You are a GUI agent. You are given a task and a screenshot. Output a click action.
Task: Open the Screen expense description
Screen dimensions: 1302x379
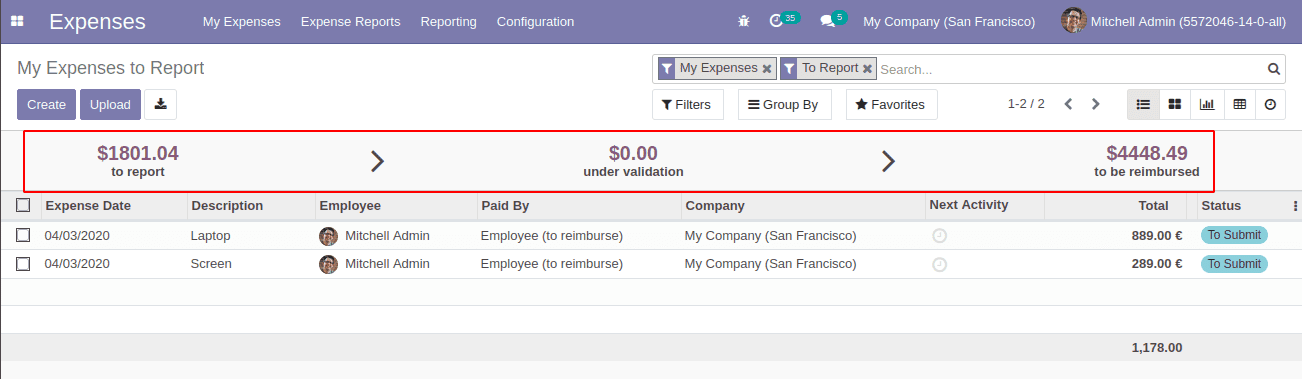point(211,264)
